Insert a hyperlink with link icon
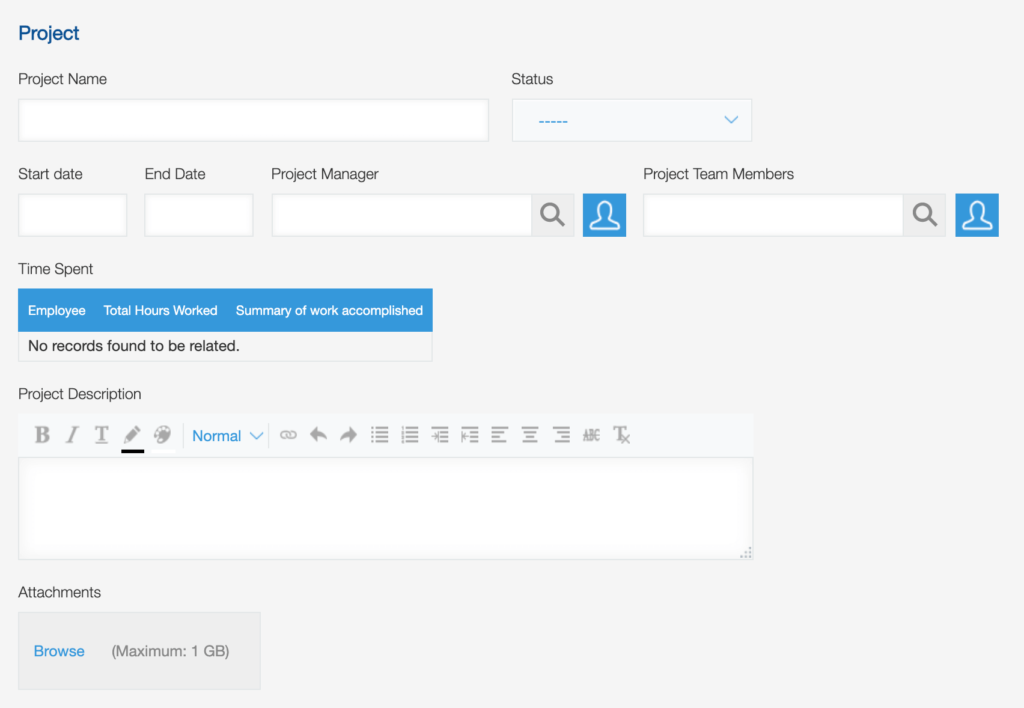The height and width of the screenshot is (708, 1024). pos(288,435)
